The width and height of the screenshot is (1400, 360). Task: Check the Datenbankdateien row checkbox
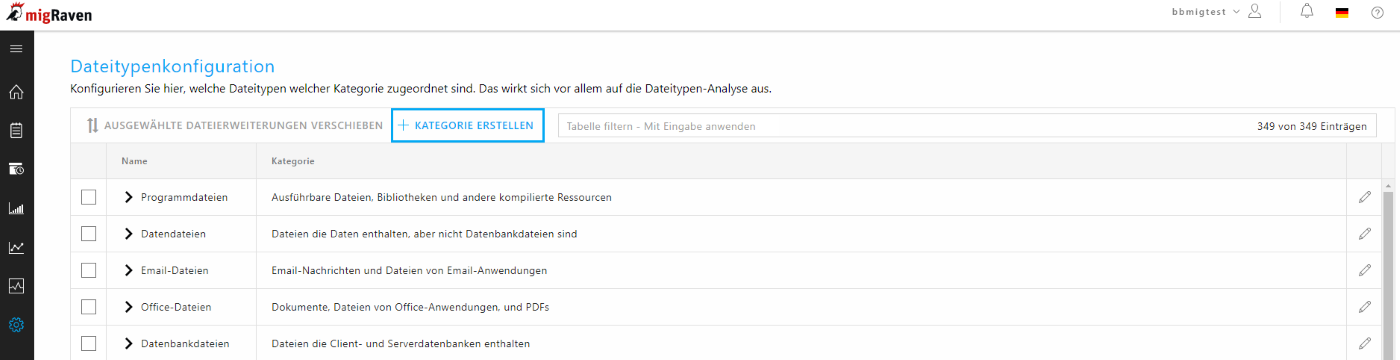coord(88,343)
